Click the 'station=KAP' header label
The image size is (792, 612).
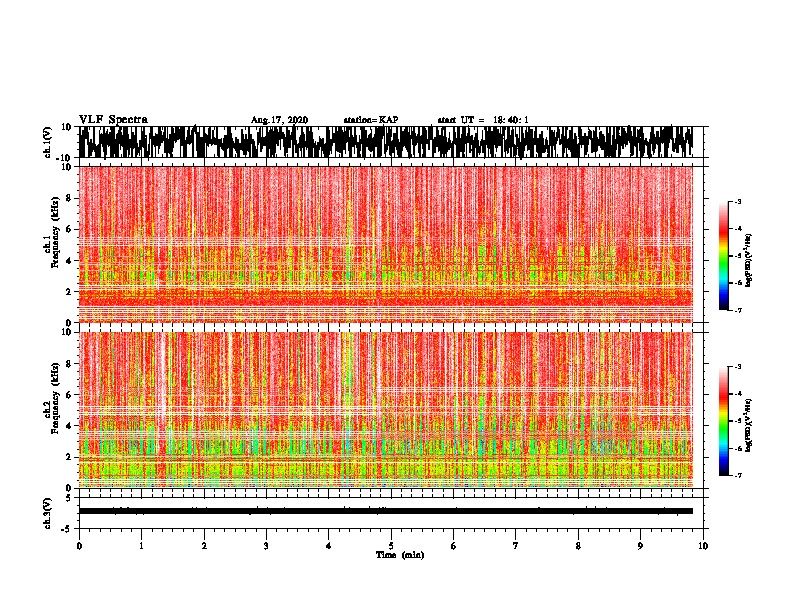[371, 120]
